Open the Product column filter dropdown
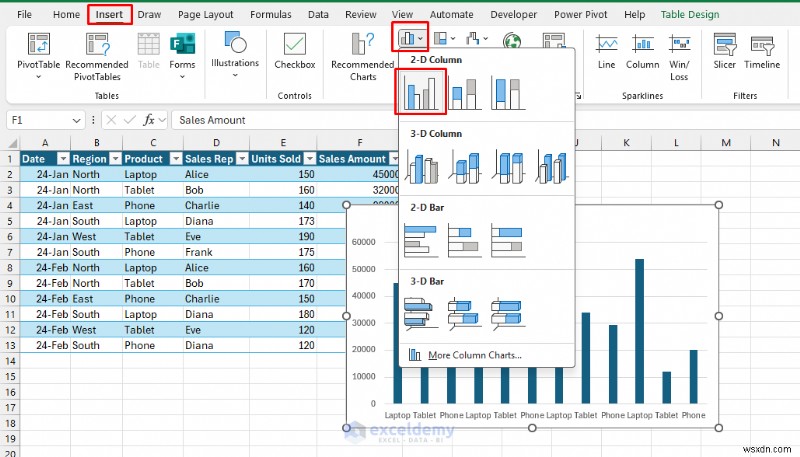This screenshot has width=800, height=457. point(176,159)
